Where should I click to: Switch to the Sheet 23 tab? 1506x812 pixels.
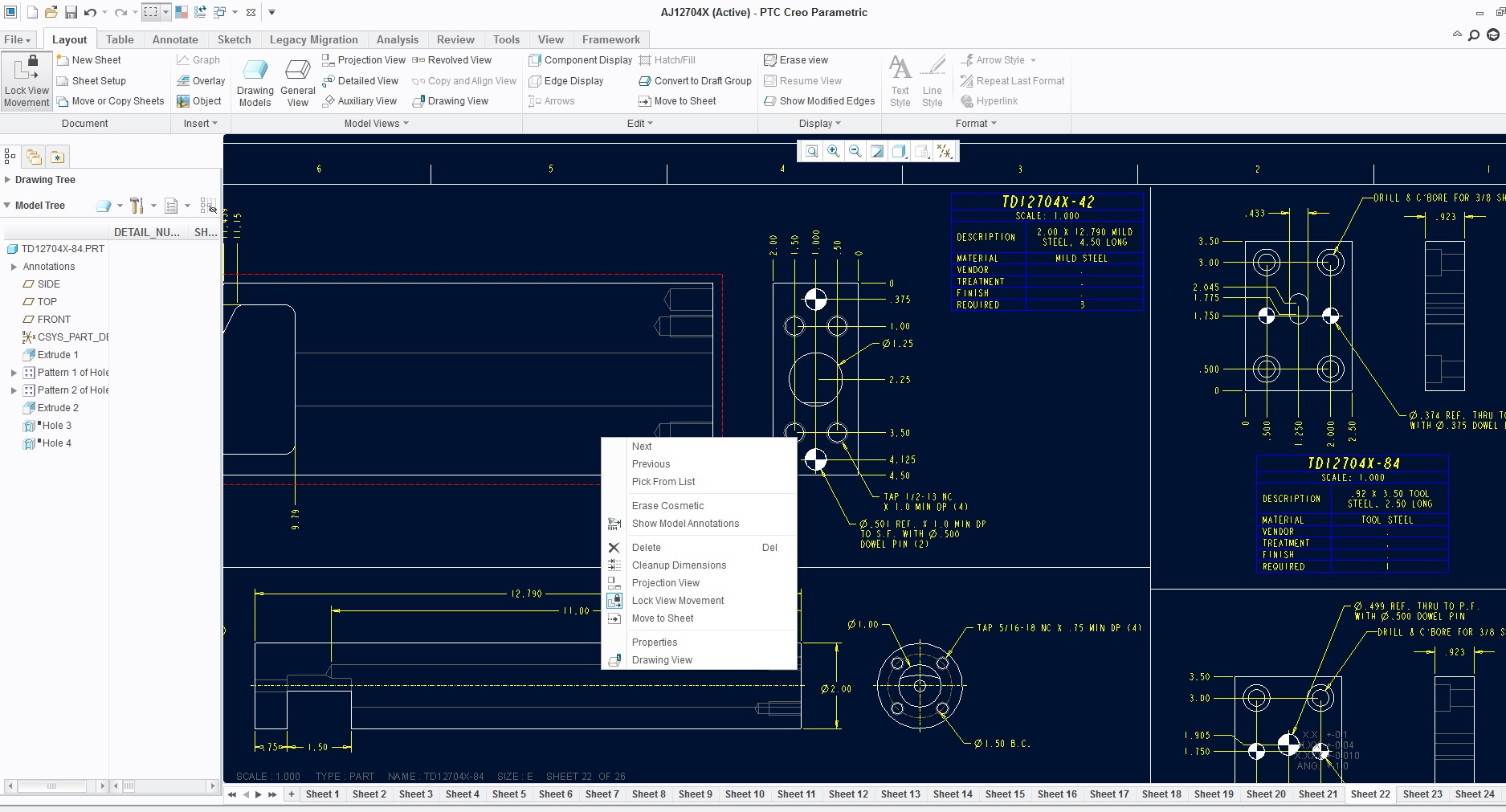[1422, 794]
